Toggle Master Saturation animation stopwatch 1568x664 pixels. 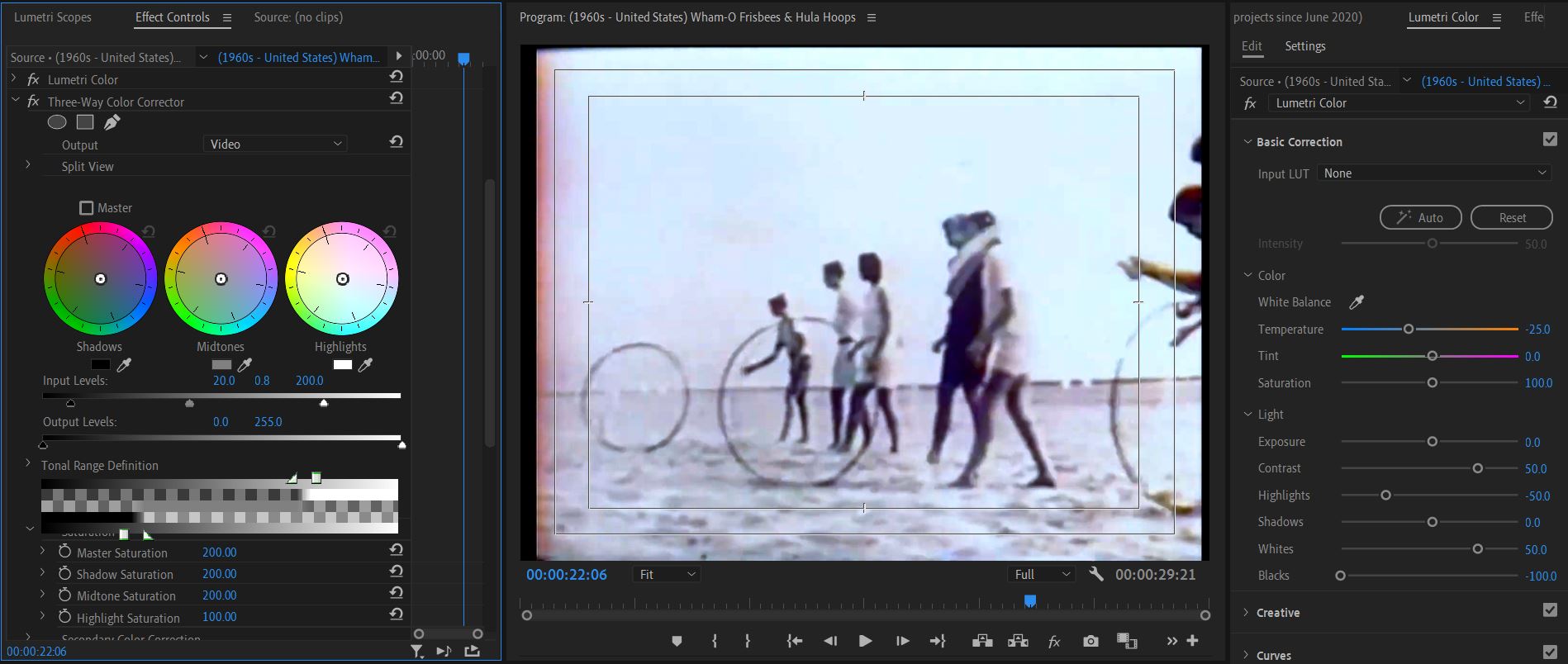click(x=65, y=551)
